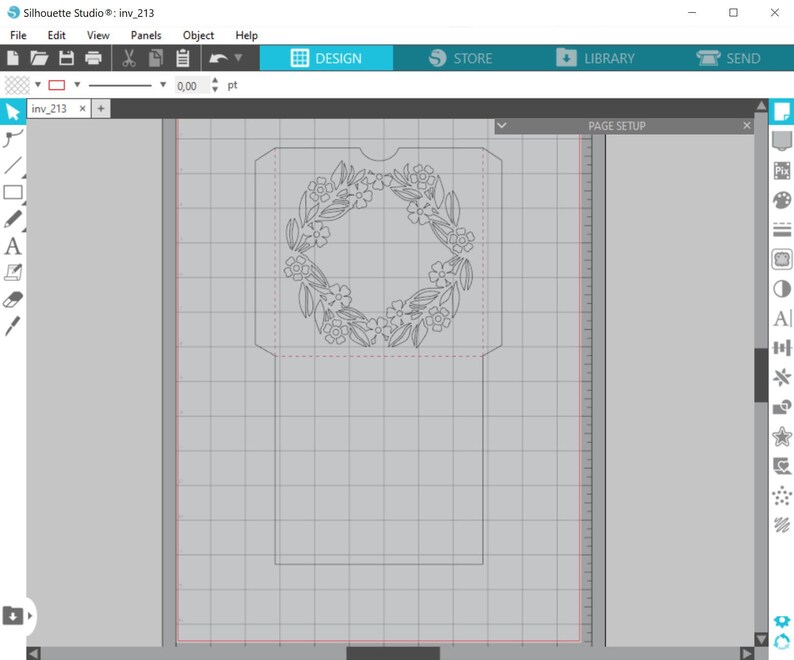Open the Modify panel

[781, 407]
